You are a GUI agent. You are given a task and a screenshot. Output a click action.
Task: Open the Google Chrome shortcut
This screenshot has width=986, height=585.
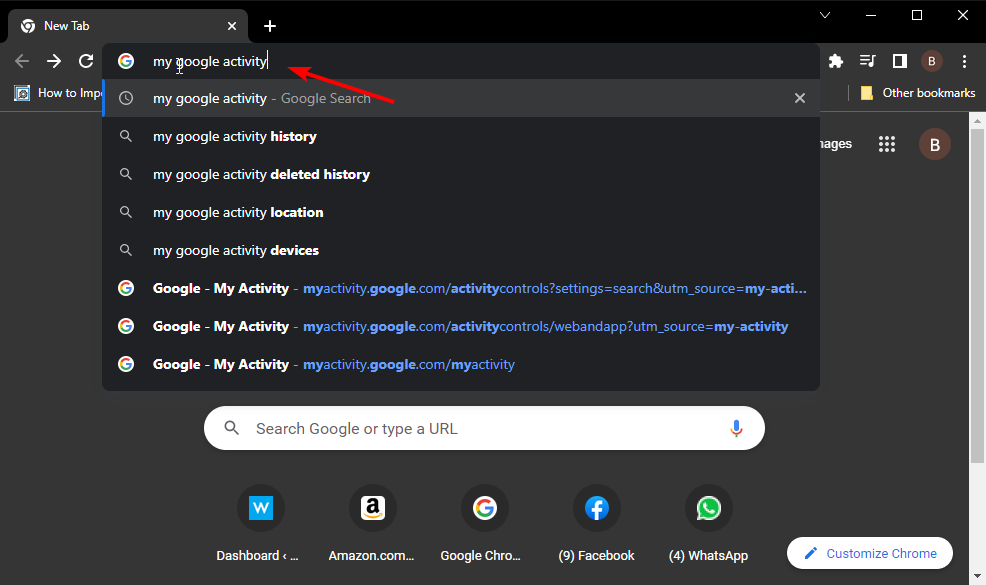click(x=485, y=508)
